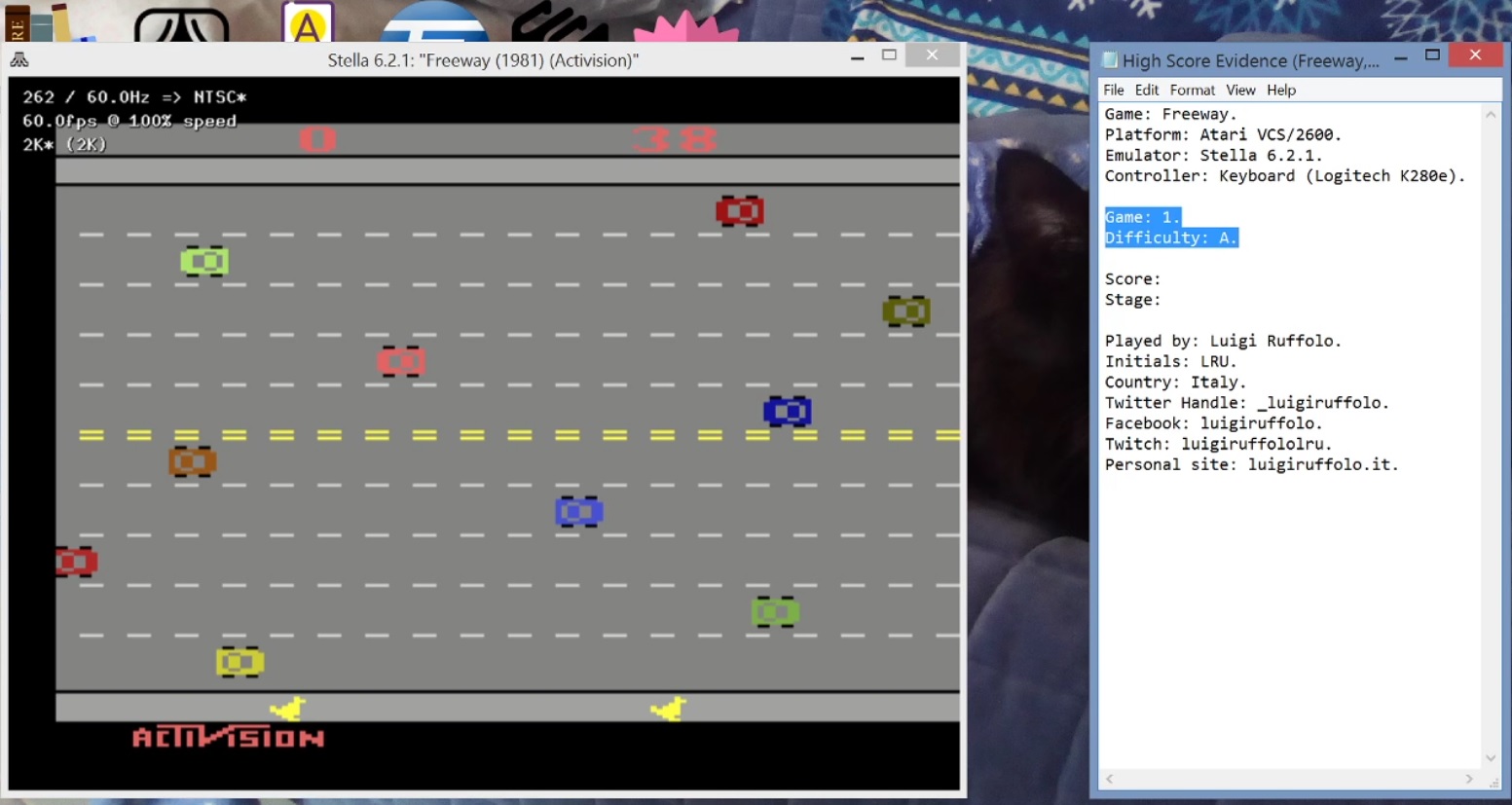Click the 'Emulator: Stella 6.2.1.' line
This screenshot has height=805, width=1512.
tap(1213, 155)
